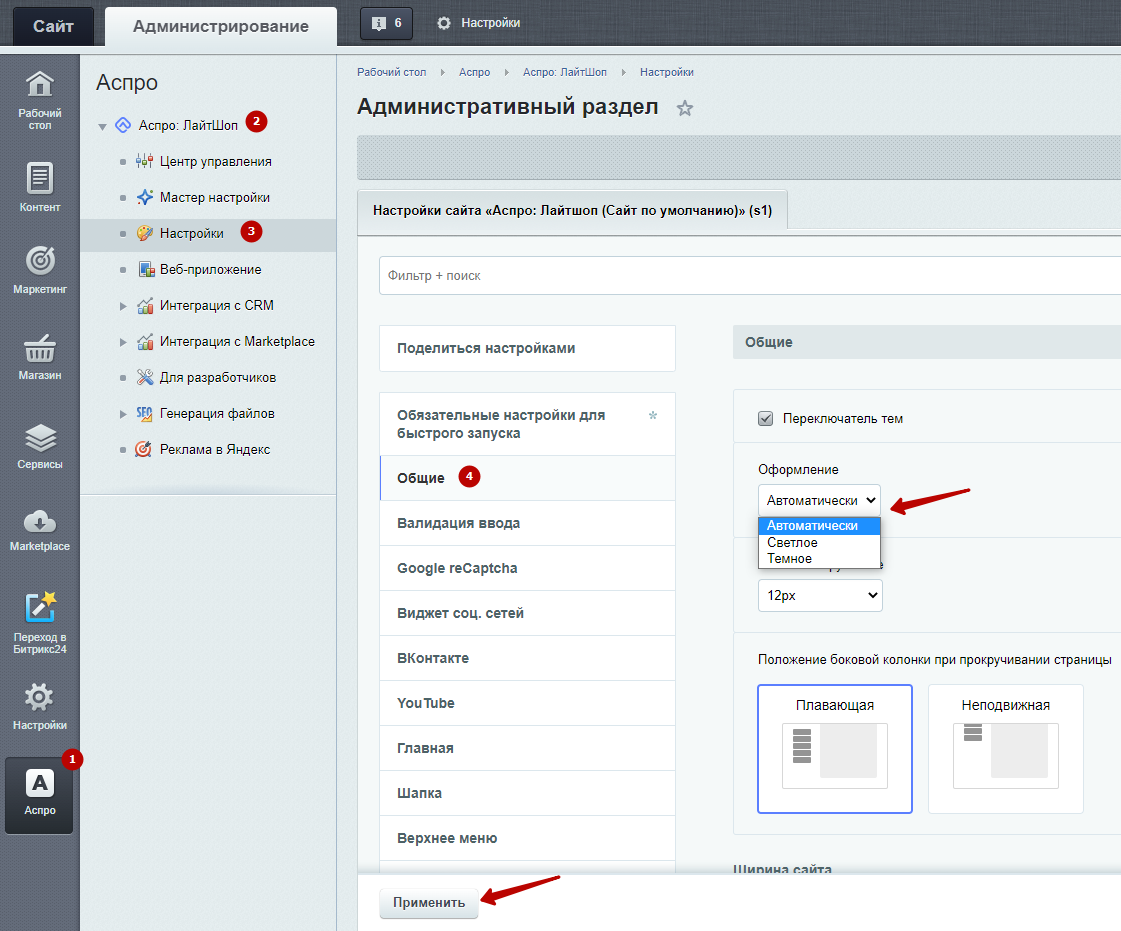Switch to the Администрирование tab
Image resolution: width=1121 pixels, height=931 pixels.
(x=221, y=26)
